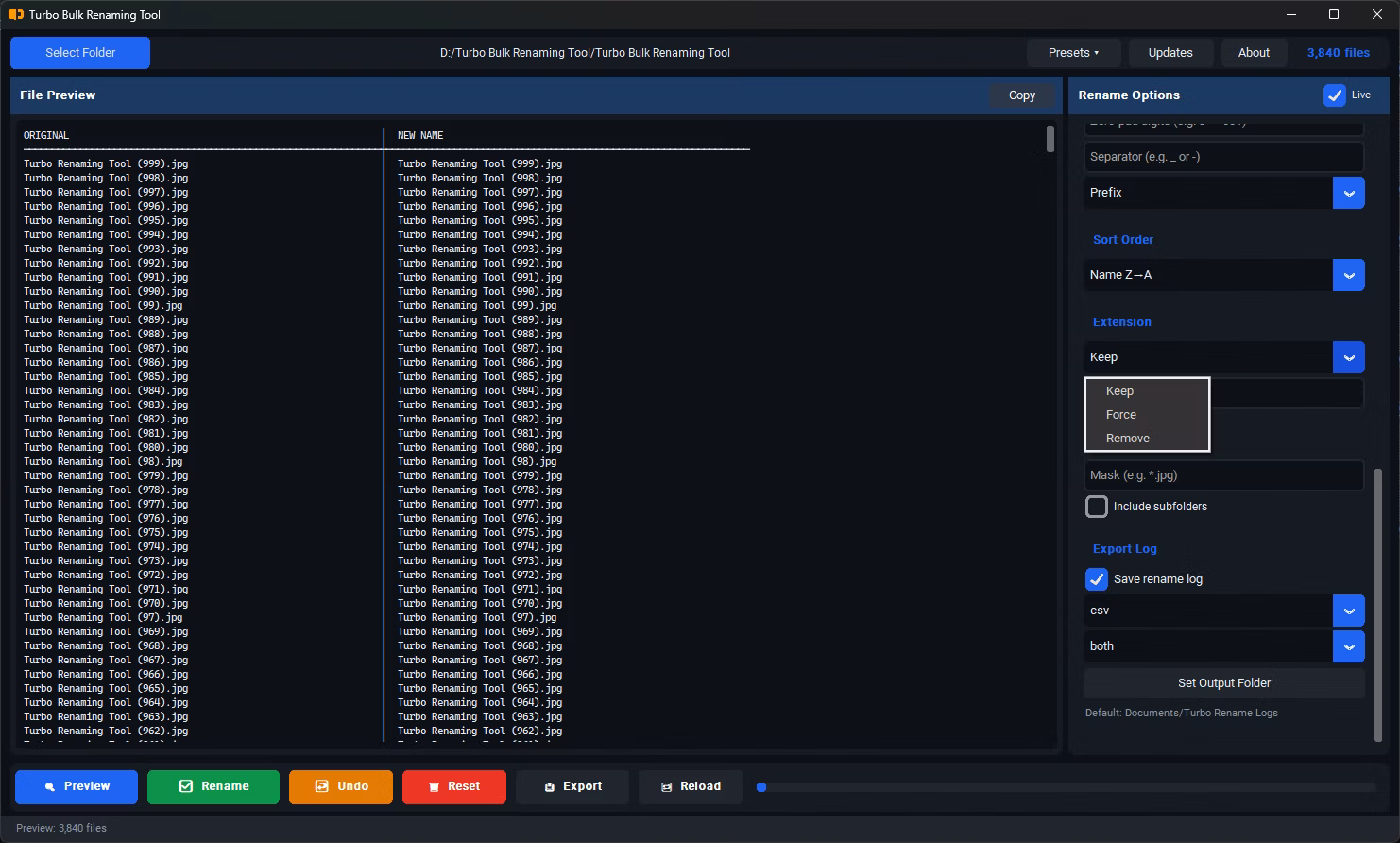Click new name Turbo Renaming Tool (962).jpg
Screen dimensions: 1400x843
pos(480,731)
